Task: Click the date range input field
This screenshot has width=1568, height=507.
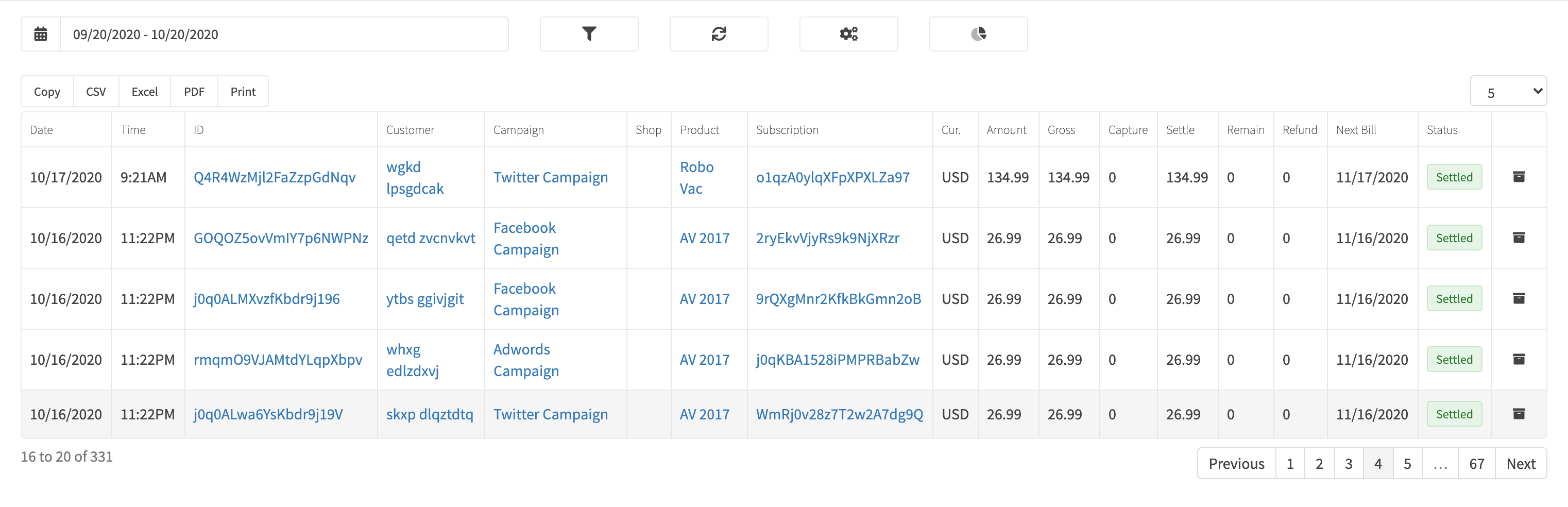Action: tap(284, 34)
